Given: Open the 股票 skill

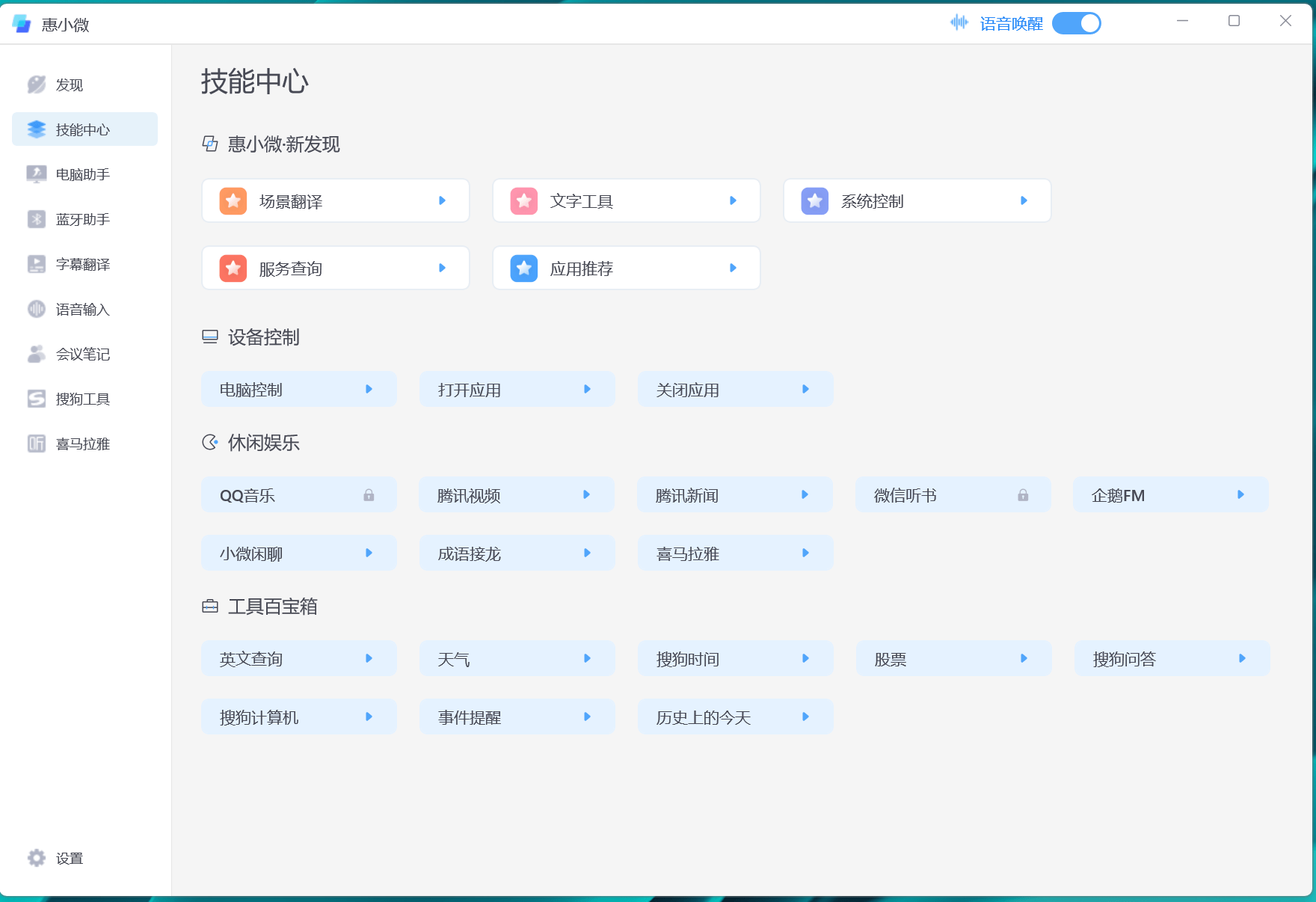Looking at the screenshot, I should 953,658.
